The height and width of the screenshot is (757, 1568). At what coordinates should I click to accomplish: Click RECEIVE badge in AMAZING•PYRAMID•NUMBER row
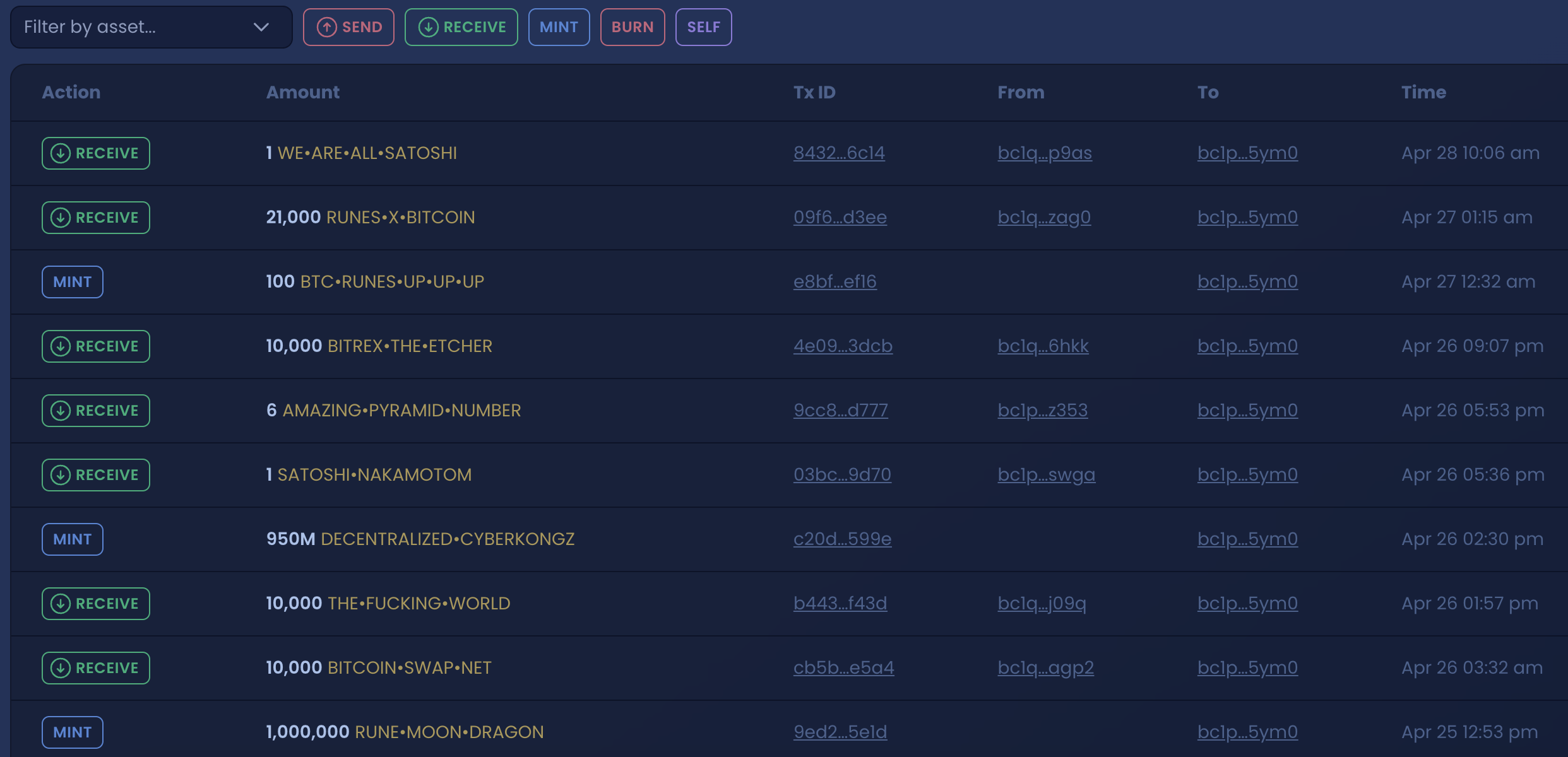(96, 411)
